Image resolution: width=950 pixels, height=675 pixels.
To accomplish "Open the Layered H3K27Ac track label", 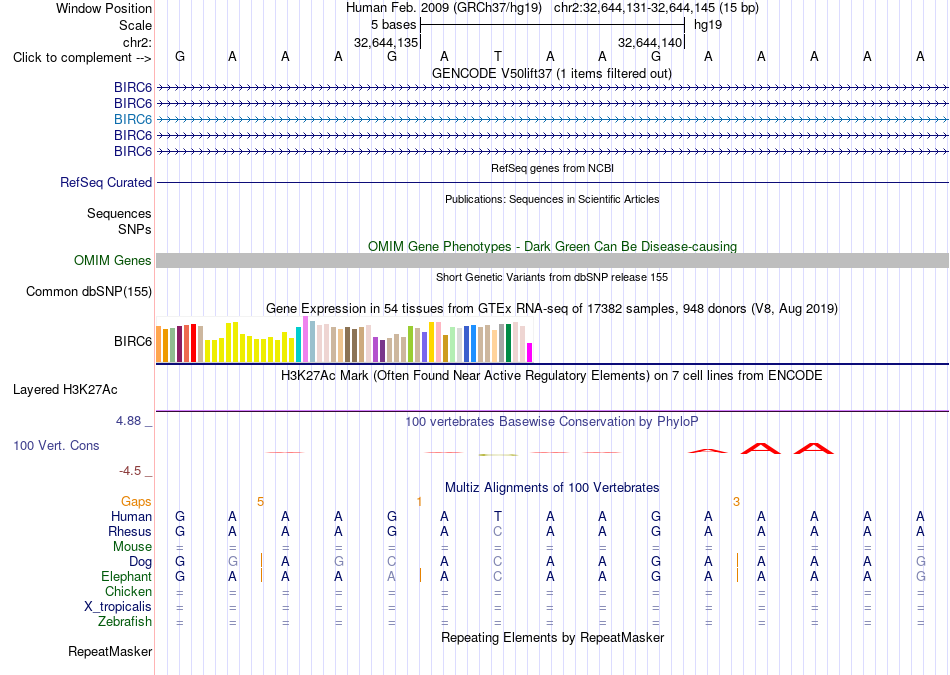I will (65, 390).
